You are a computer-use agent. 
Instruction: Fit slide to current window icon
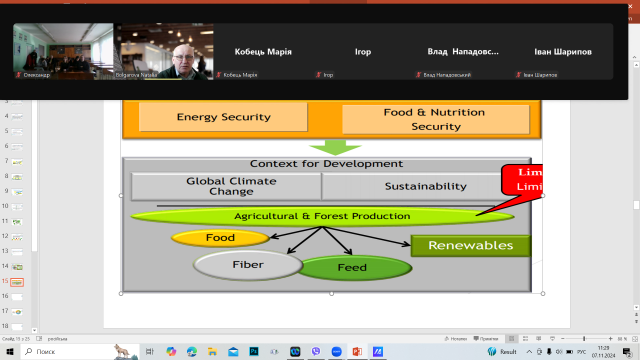(635, 339)
